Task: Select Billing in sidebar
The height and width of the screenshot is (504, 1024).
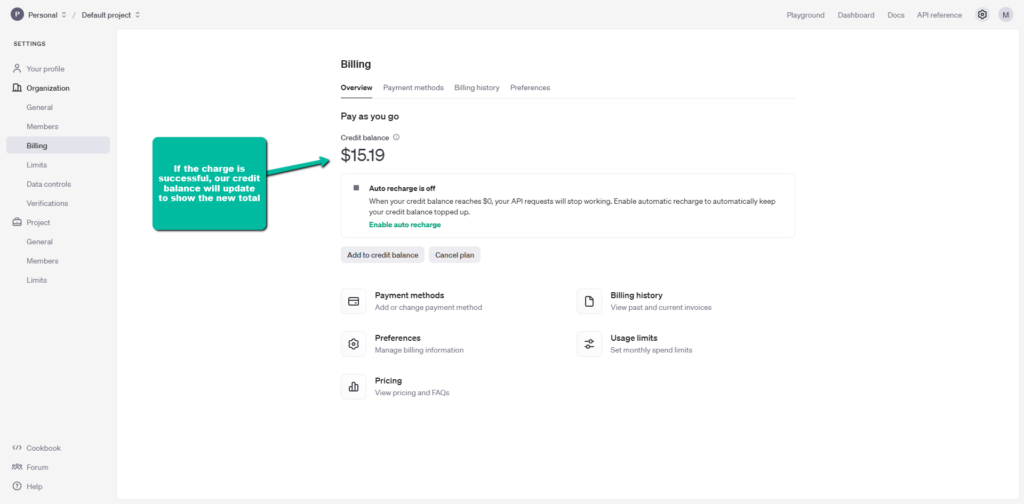Action: pyautogui.click(x=58, y=146)
